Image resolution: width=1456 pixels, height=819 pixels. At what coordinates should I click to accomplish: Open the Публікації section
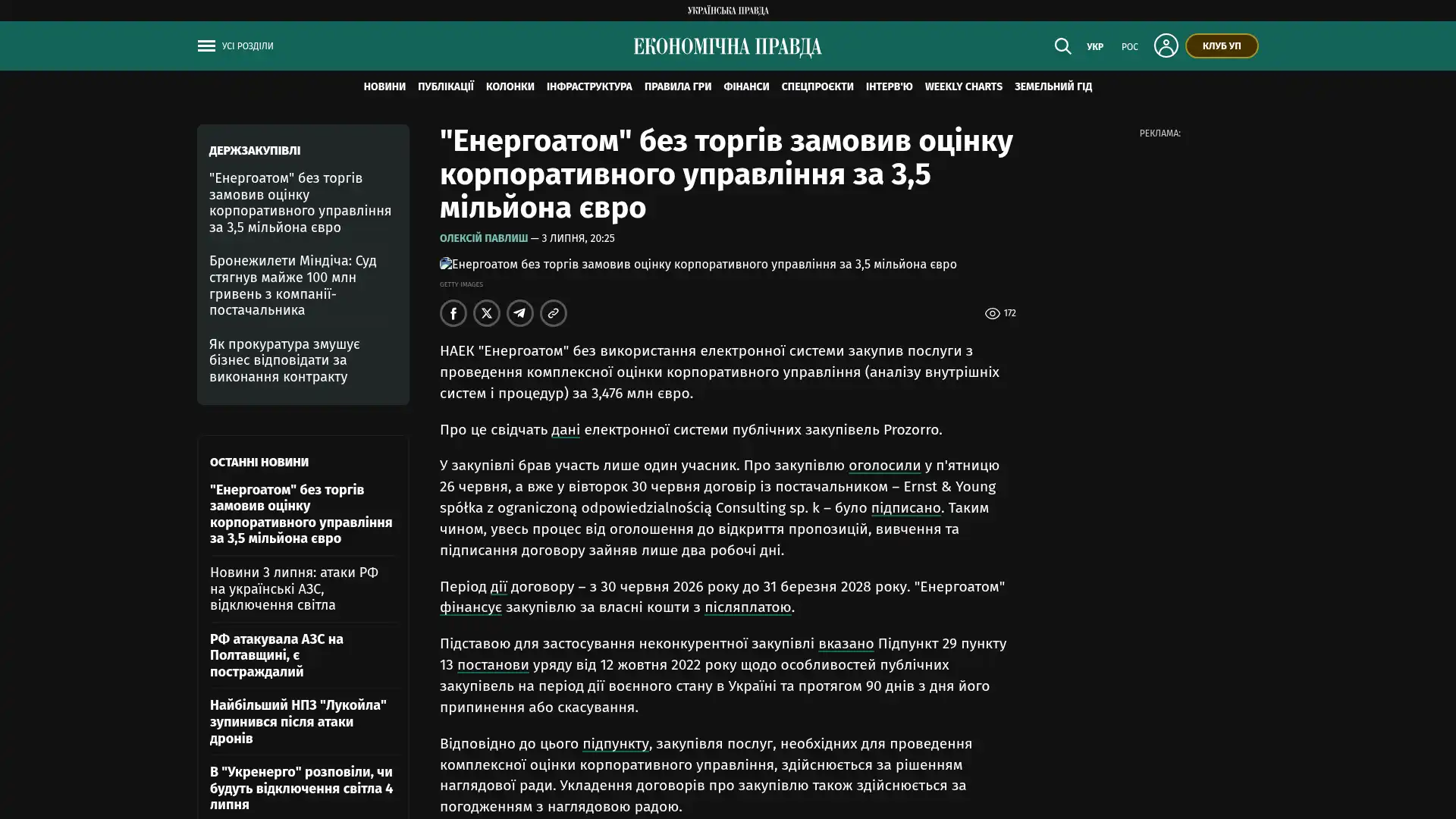pyautogui.click(x=446, y=87)
